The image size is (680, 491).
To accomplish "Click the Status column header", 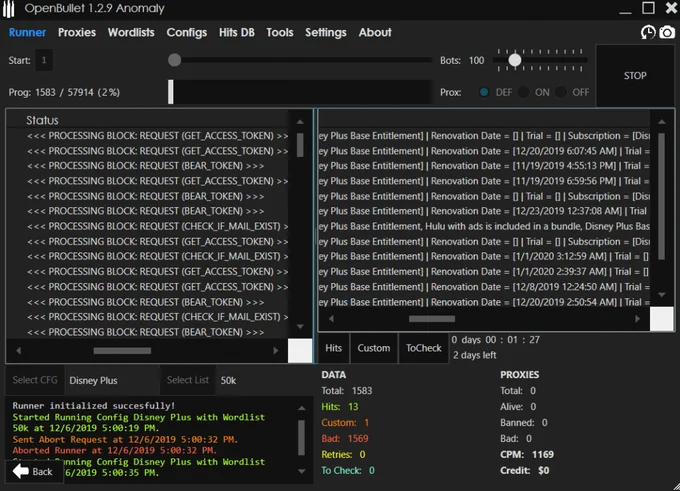I will [x=42, y=120].
